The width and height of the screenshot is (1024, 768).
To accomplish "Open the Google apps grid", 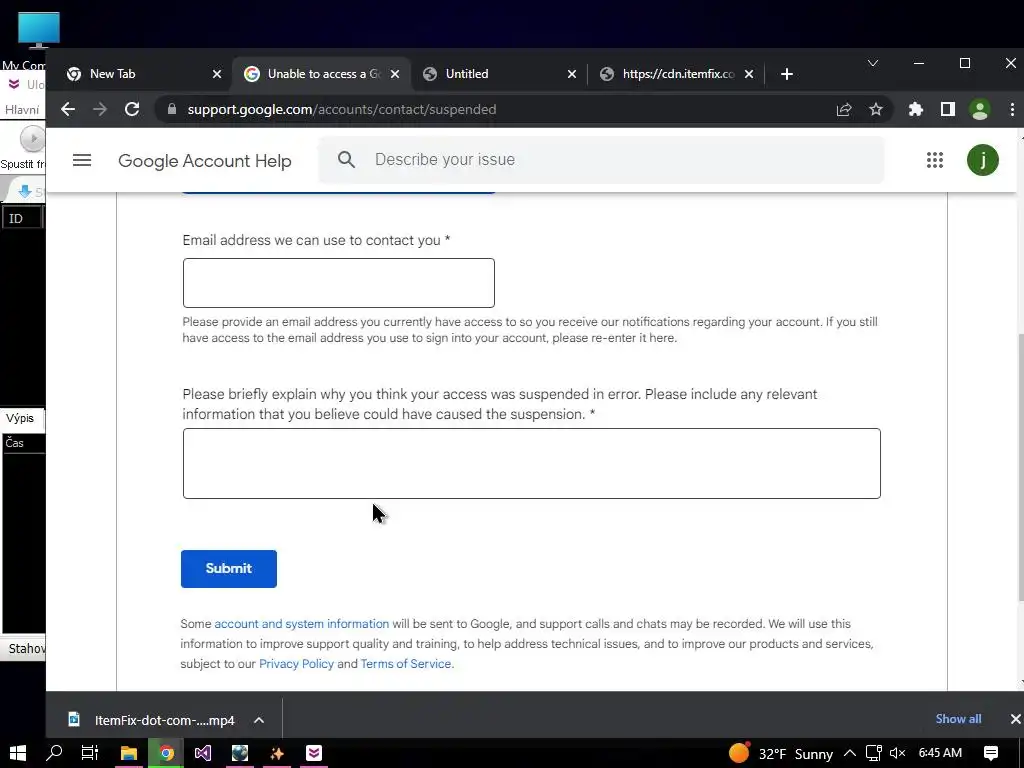I will (x=935, y=160).
